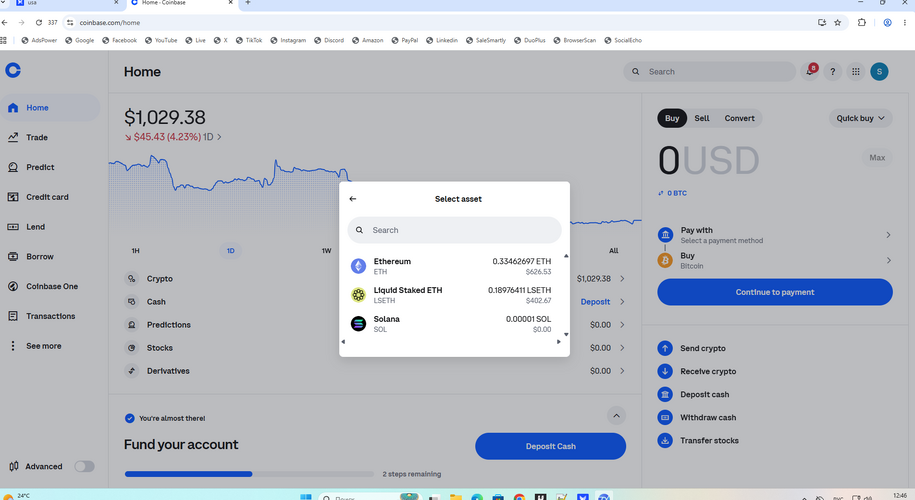Image resolution: width=915 pixels, height=500 pixels.
Task: Open the Lend section
Action: (50, 227)
